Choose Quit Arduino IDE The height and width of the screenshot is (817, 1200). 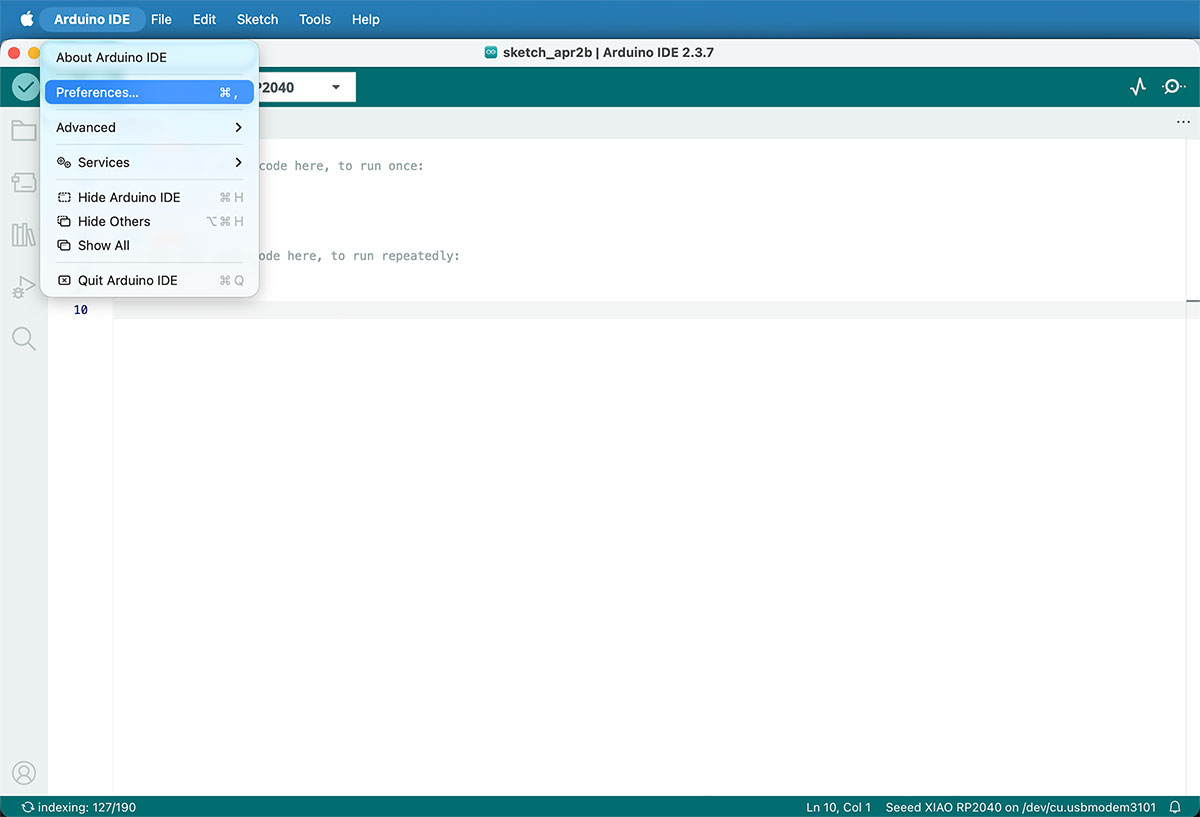click(x=149, y=280)
